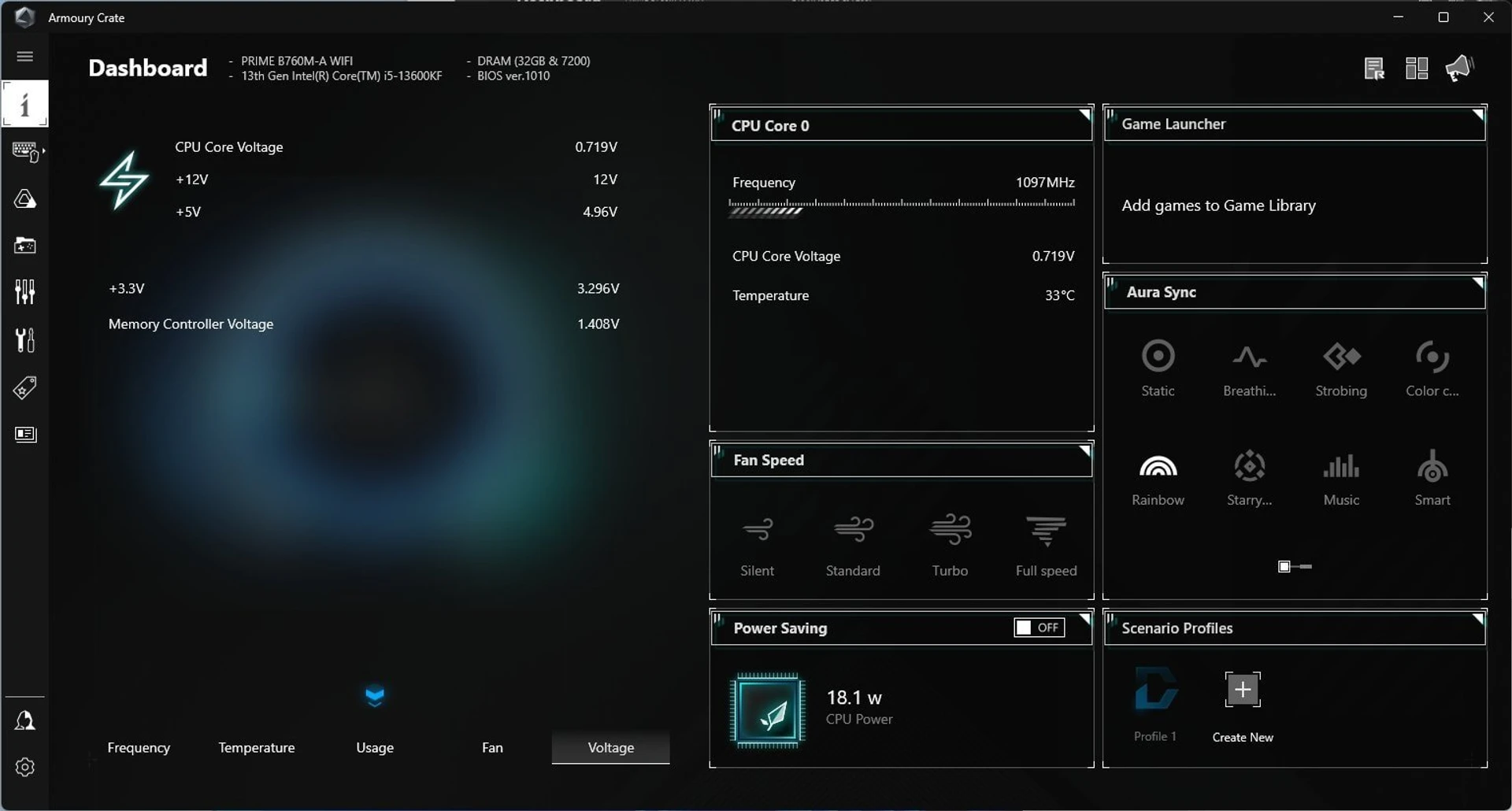Viewport: 1512px width, 811px height.
Task: Select Smart lighting effect
Action: (1432, 478)
